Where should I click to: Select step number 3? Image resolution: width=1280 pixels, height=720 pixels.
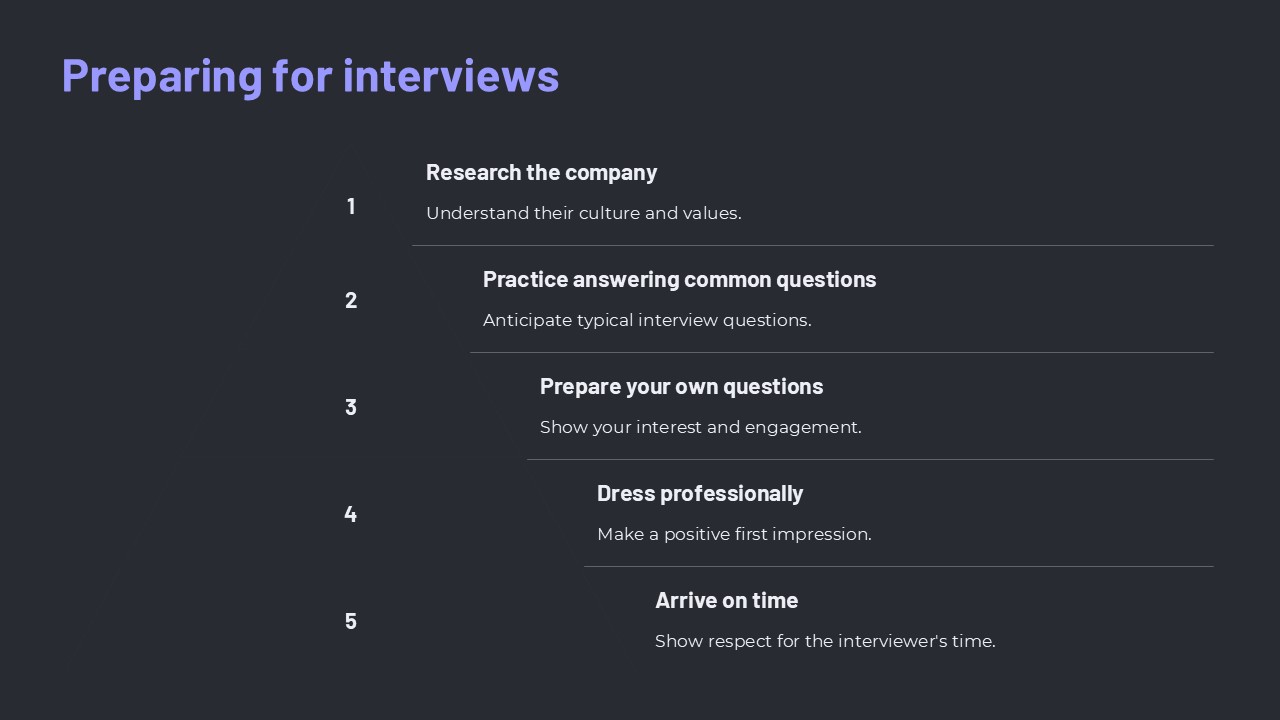[351, 407]
